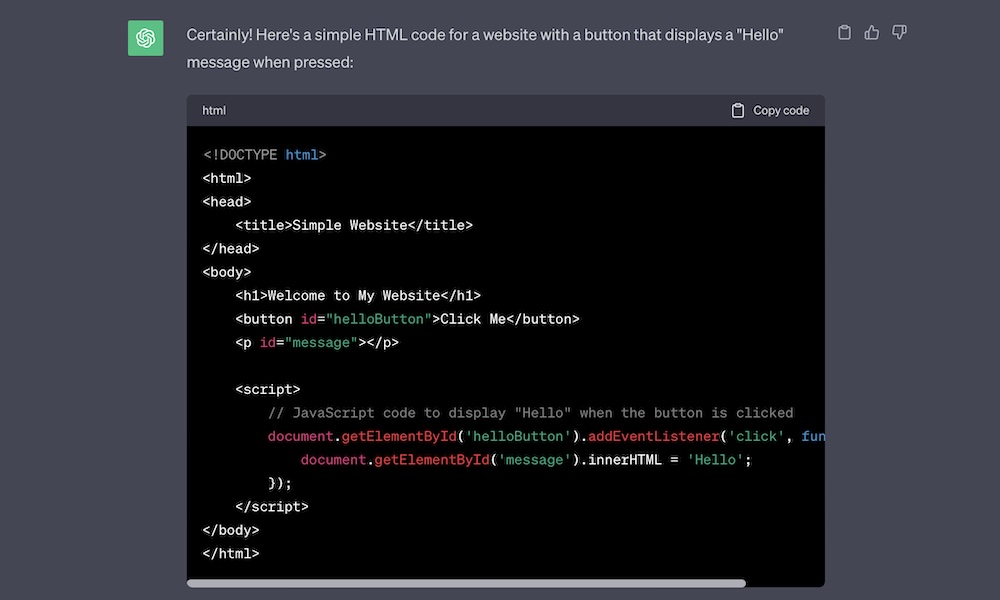
Task: Click the Copy code button
Action: point(770,110)
